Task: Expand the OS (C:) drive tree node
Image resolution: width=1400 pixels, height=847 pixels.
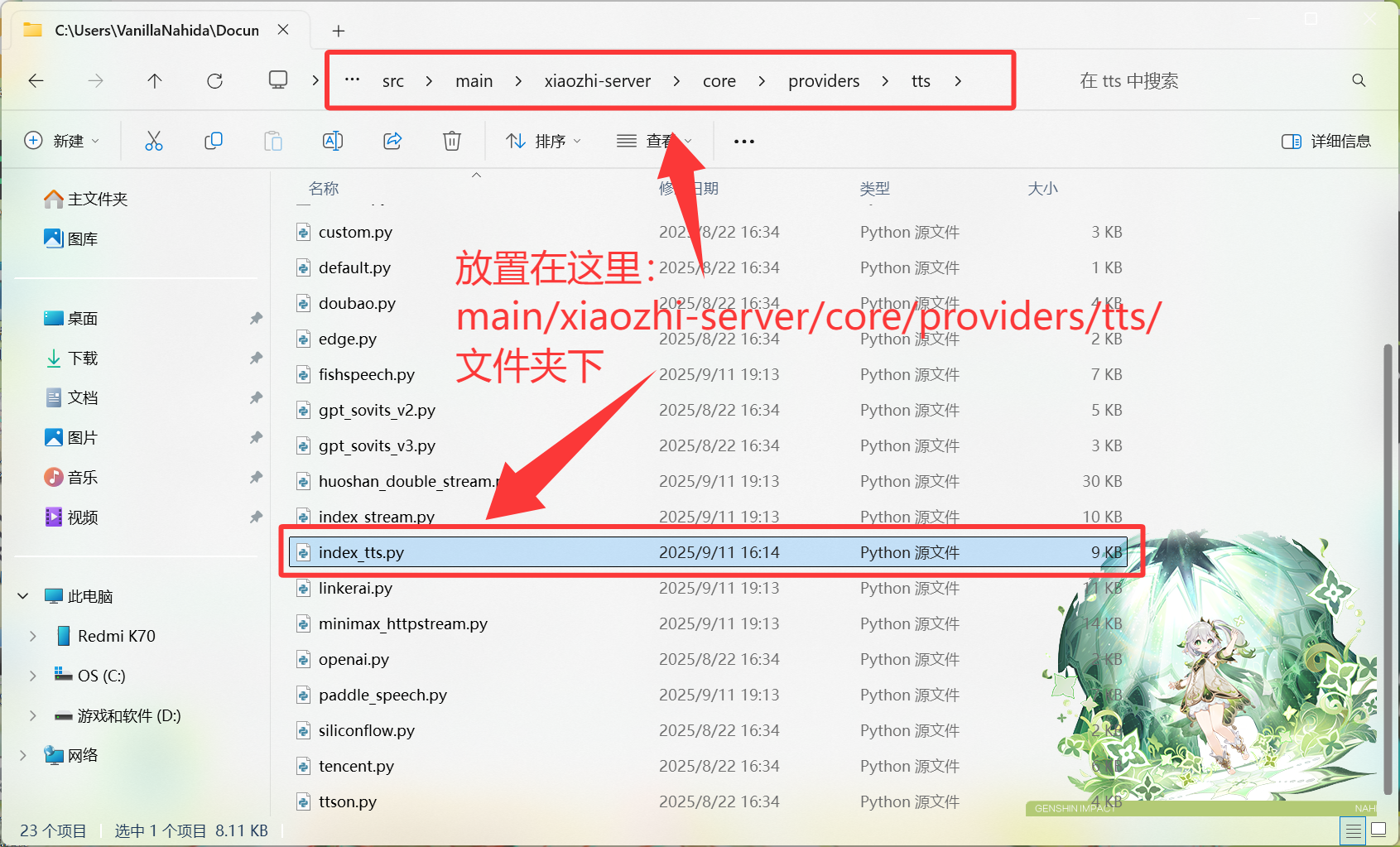Action: [x=33, y=676]
